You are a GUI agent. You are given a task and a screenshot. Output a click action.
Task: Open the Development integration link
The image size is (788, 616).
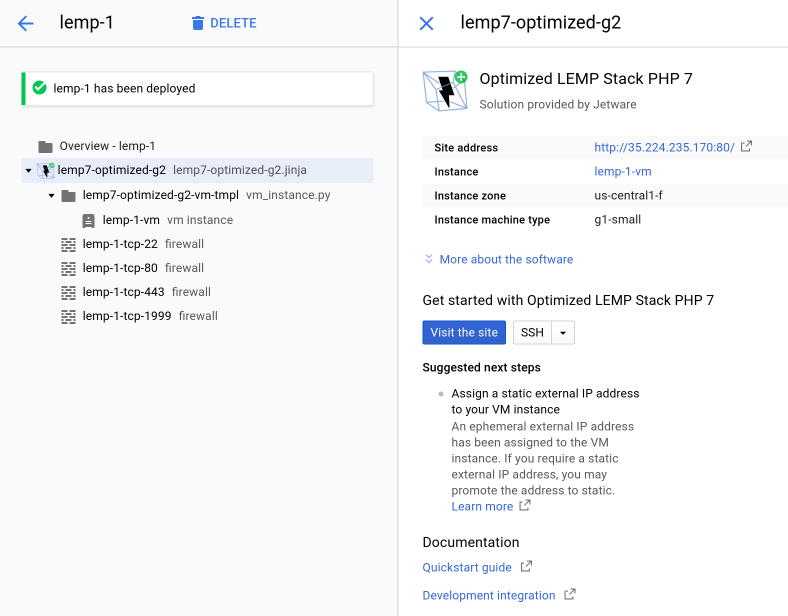click(x=489, y=595)
